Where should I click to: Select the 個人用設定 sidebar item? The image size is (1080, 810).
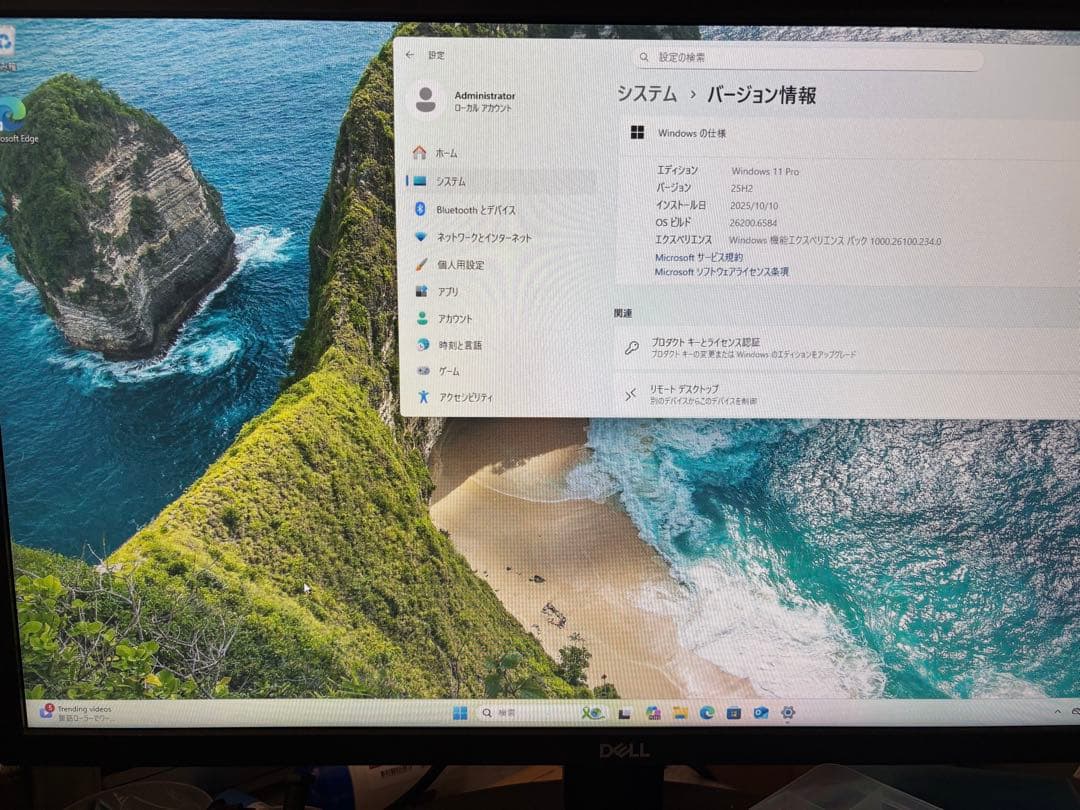click(x=460, y=264)
